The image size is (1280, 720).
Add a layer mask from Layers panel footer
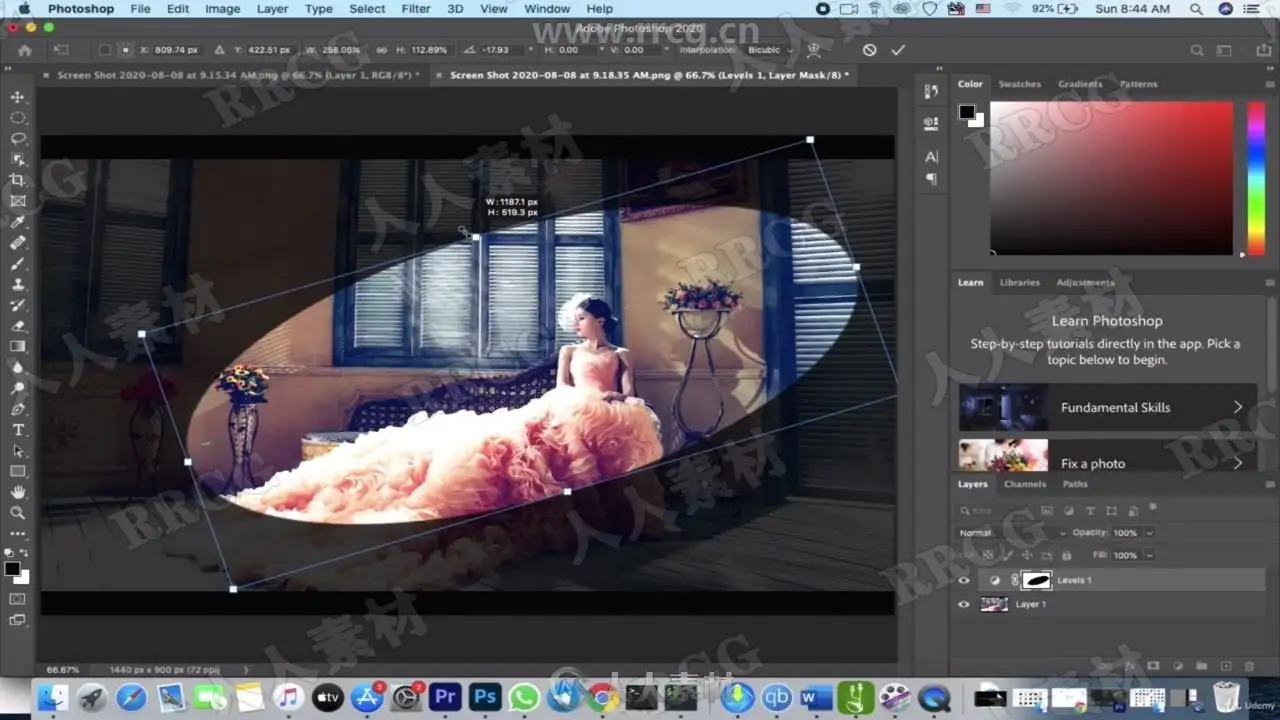[1153, 666]
